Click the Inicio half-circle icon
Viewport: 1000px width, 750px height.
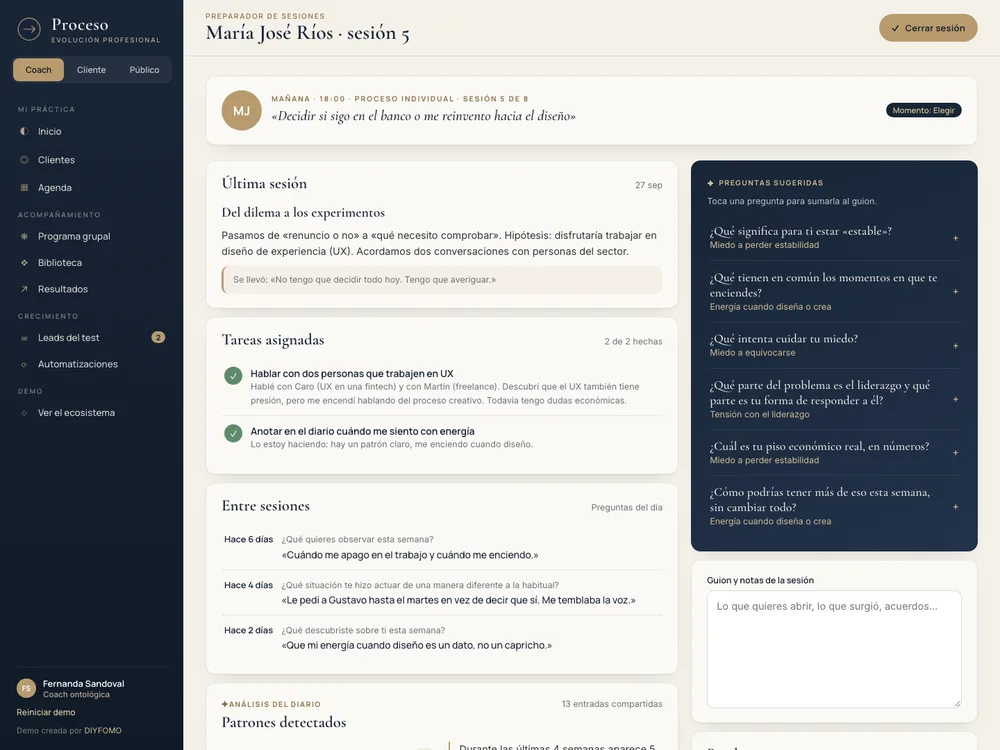24,131
